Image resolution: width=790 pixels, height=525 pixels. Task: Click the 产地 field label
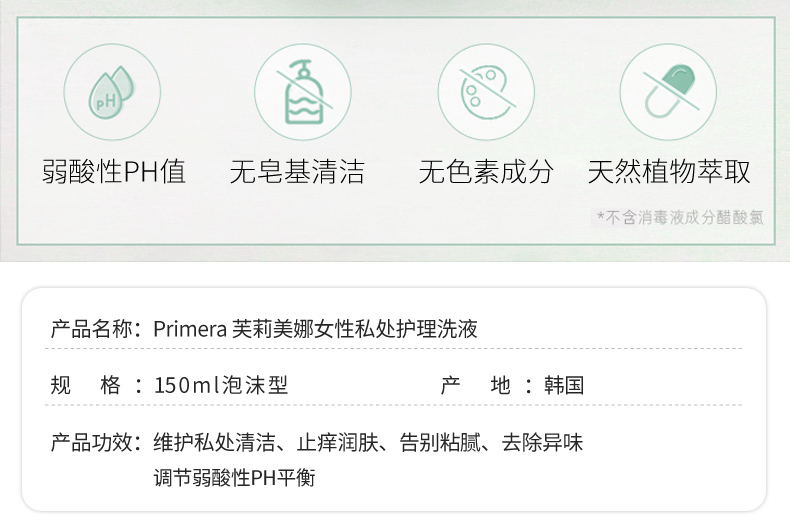476,385
